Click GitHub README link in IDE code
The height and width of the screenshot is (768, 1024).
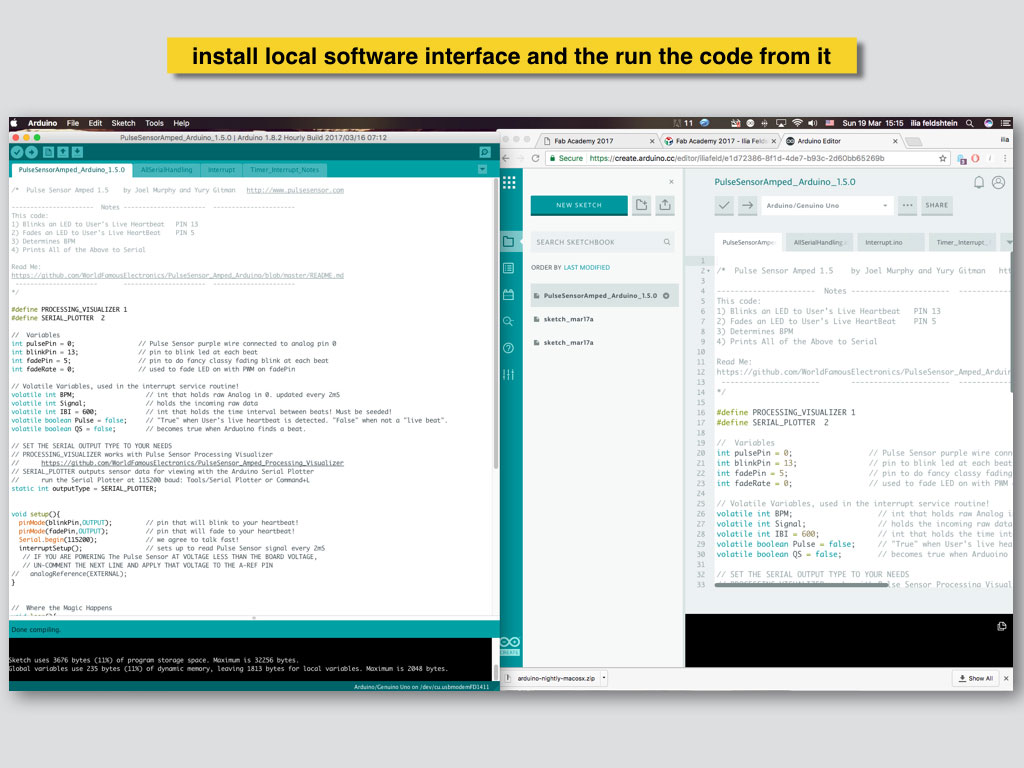coord(177,275)
